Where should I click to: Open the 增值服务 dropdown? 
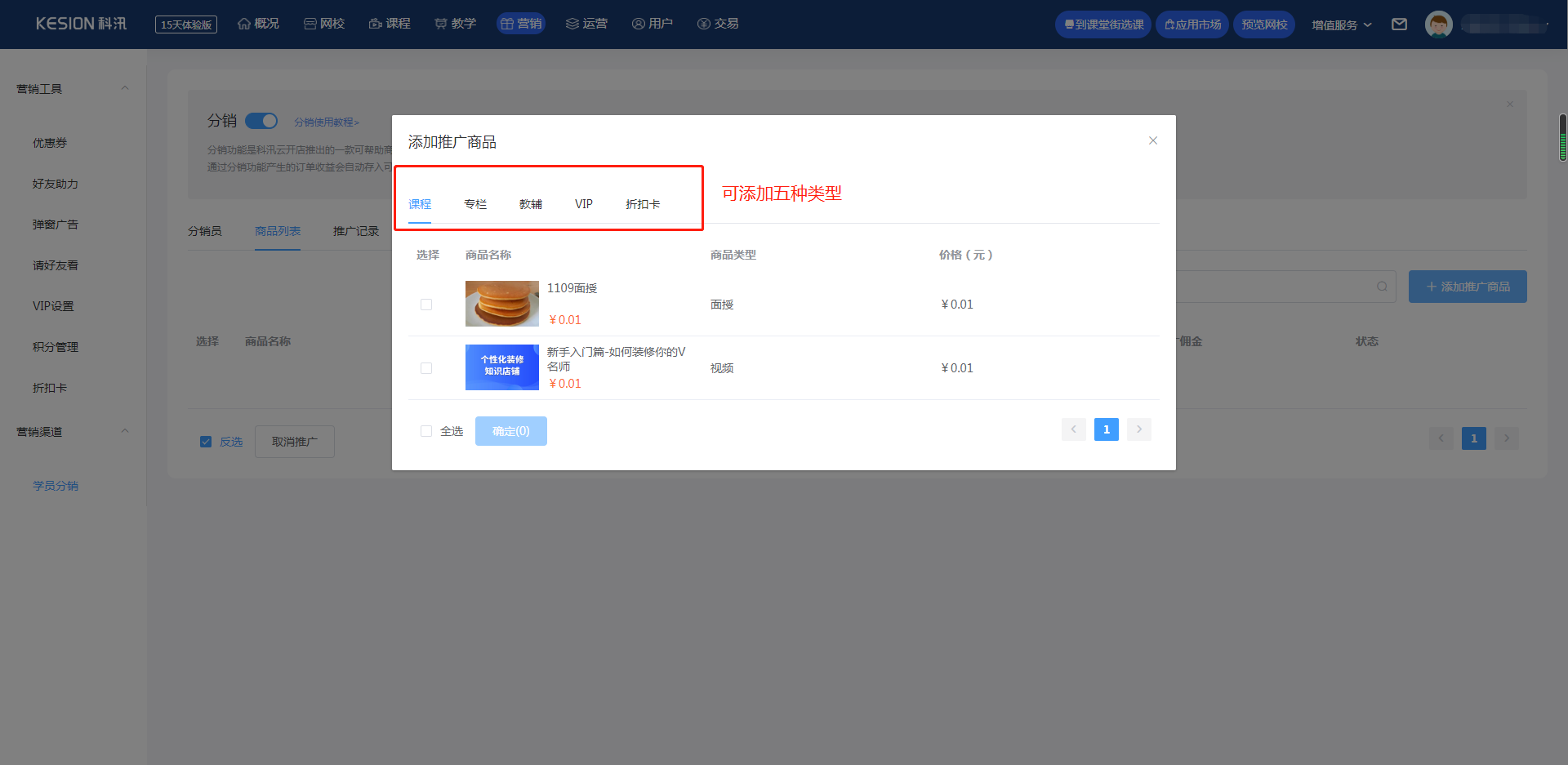(1341, 24)
